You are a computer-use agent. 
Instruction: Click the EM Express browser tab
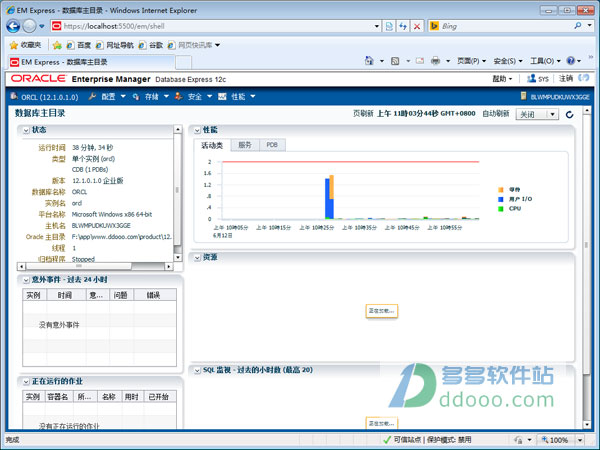[91, 62]
